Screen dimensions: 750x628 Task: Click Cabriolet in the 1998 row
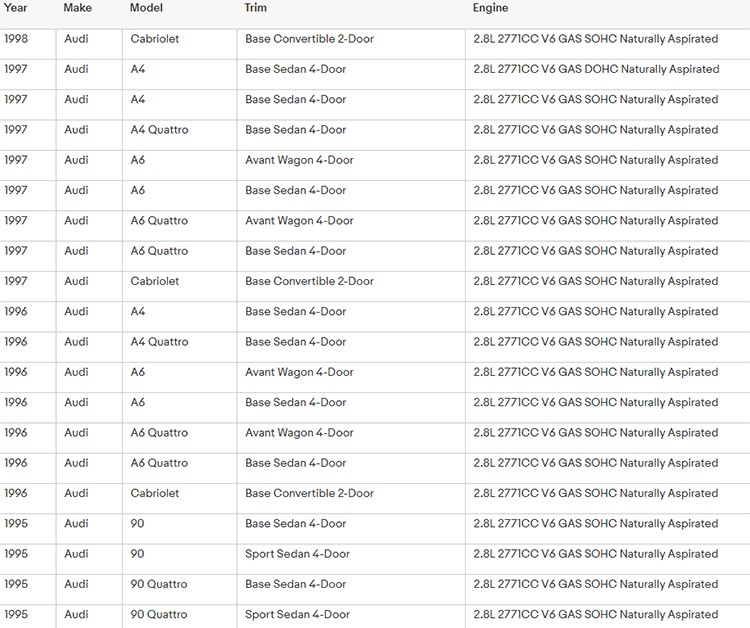[x=154, y=39]
